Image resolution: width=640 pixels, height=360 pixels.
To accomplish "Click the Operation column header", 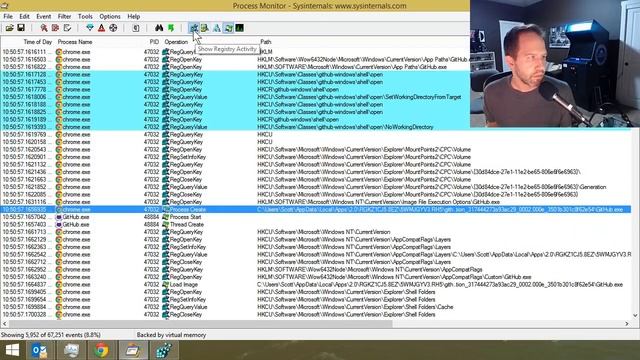I will coord(176,42).
